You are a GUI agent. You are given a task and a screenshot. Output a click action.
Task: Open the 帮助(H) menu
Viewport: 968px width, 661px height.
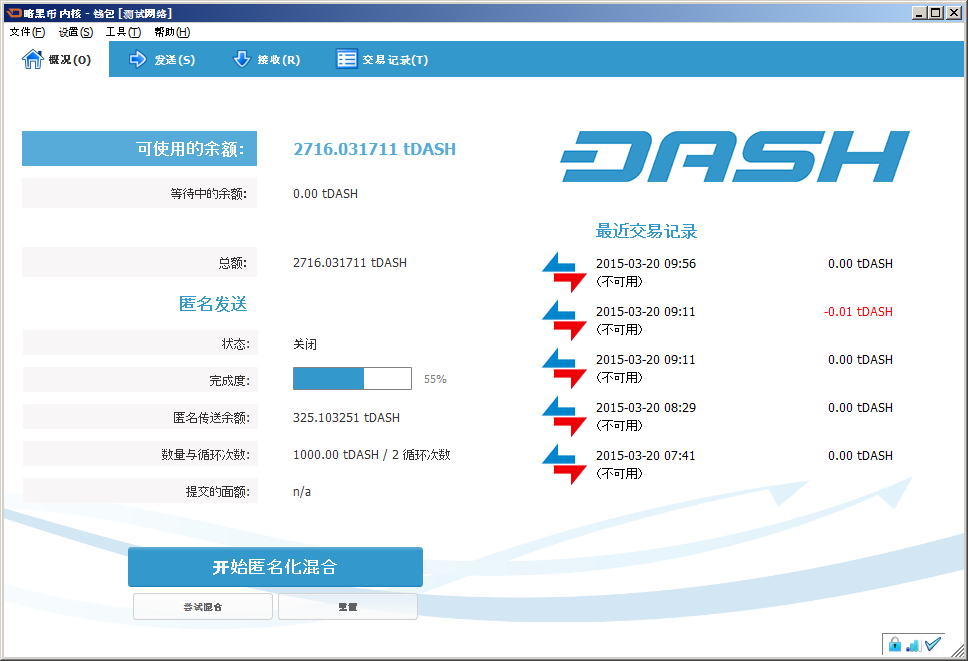pyautogui.click(x=172, y=32)
